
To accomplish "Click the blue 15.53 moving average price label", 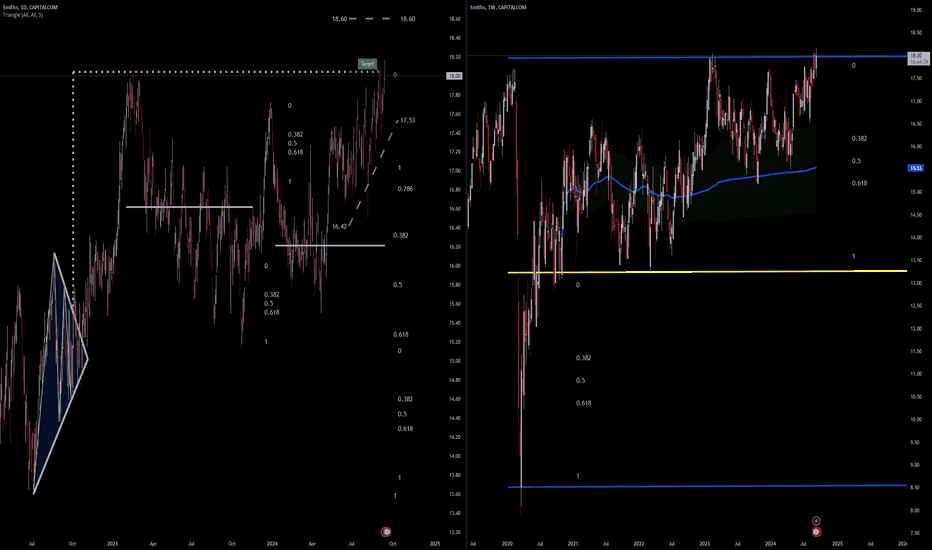I will [x=915, y=168].
